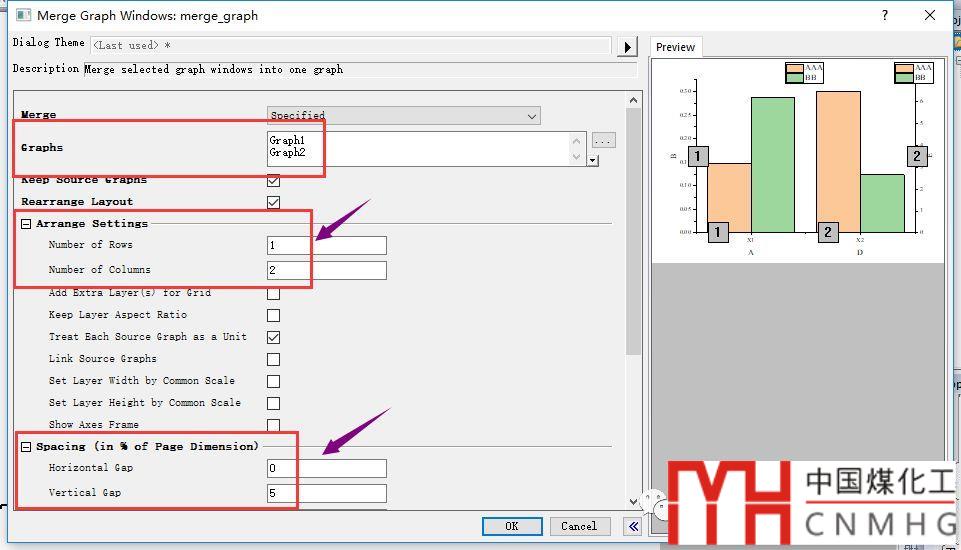
Task: Click the Dialog Theme text field
Action: [351, 45]
